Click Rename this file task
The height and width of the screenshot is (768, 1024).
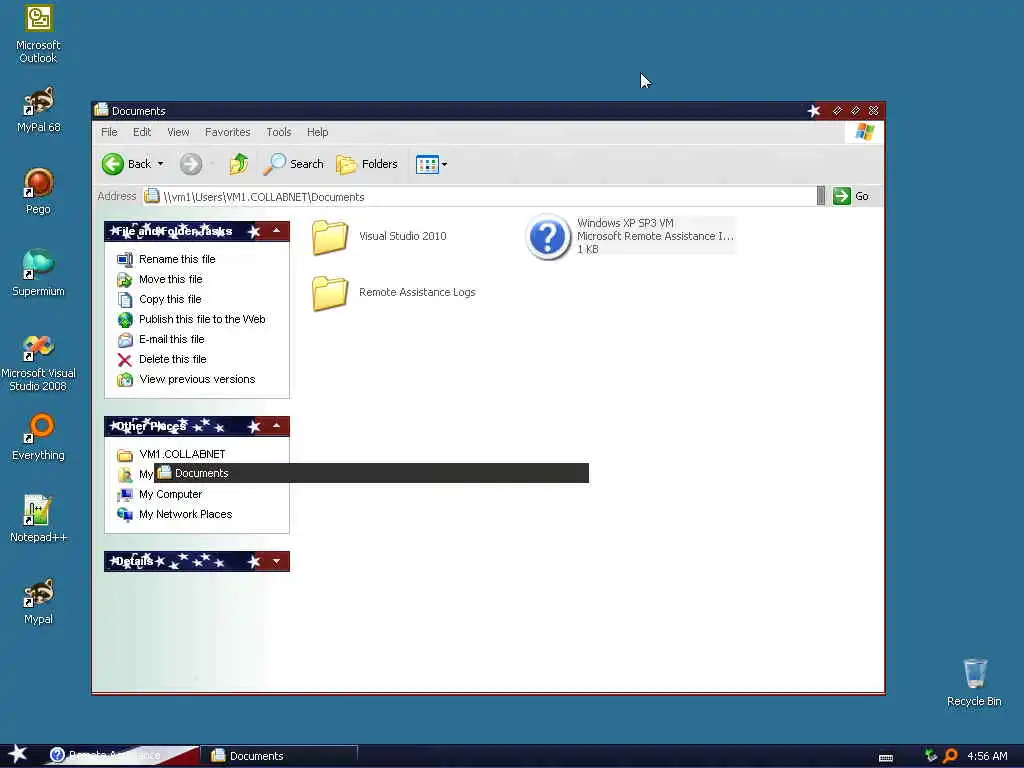point(177,259)
